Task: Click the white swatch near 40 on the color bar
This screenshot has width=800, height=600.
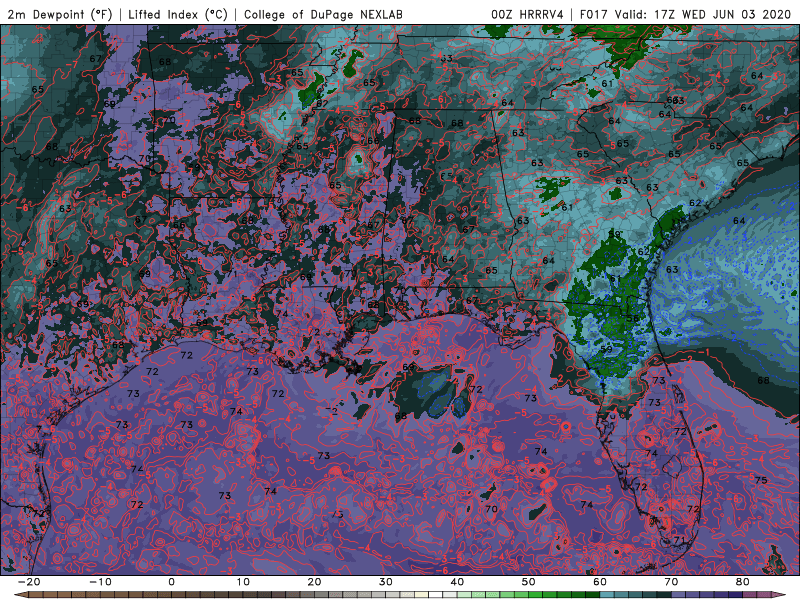Action: click(436, 595)
